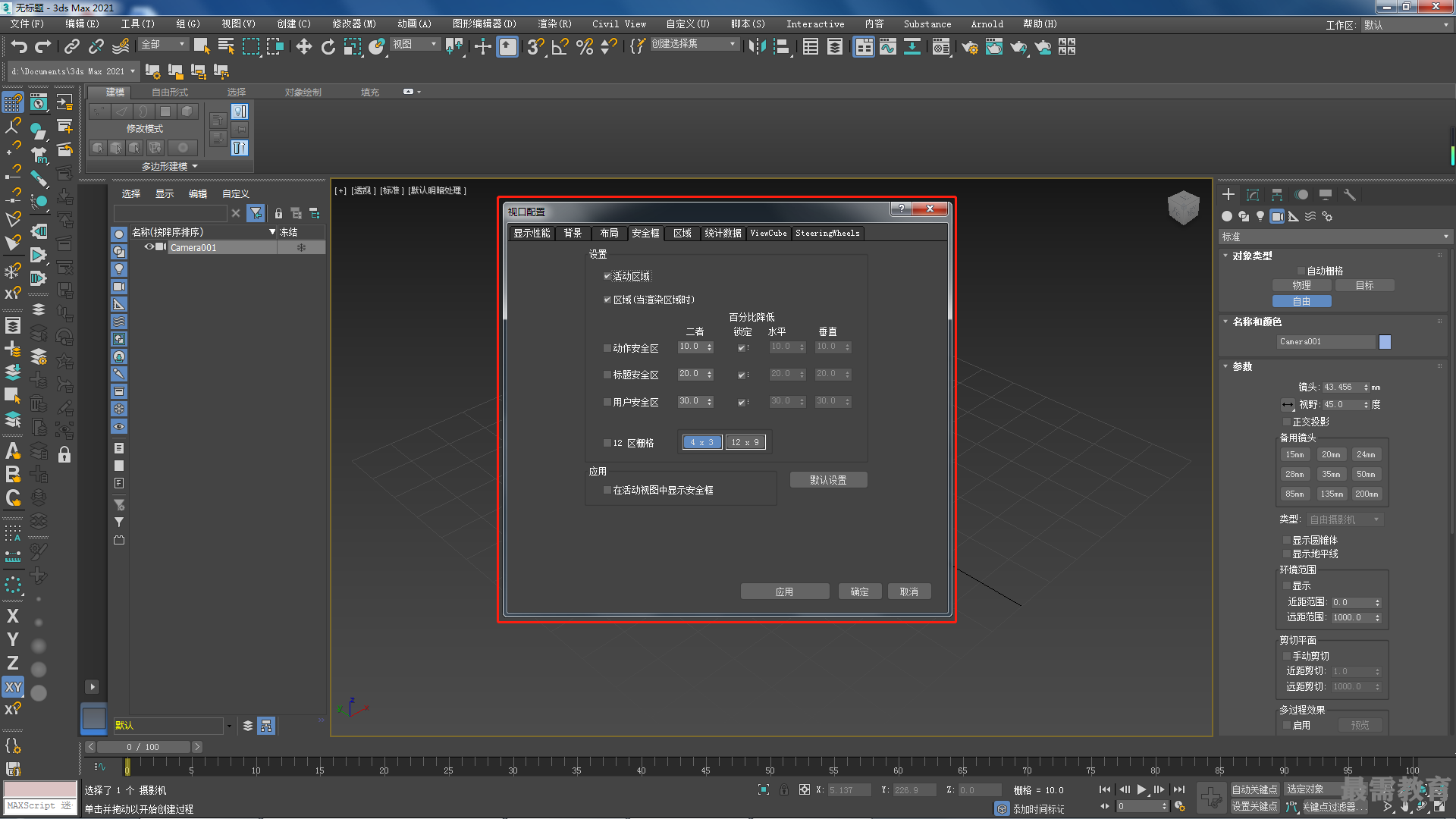This screenshot has width=1456, height=819.
Task: Select the Move transform tool
Action: click(303, 47)
